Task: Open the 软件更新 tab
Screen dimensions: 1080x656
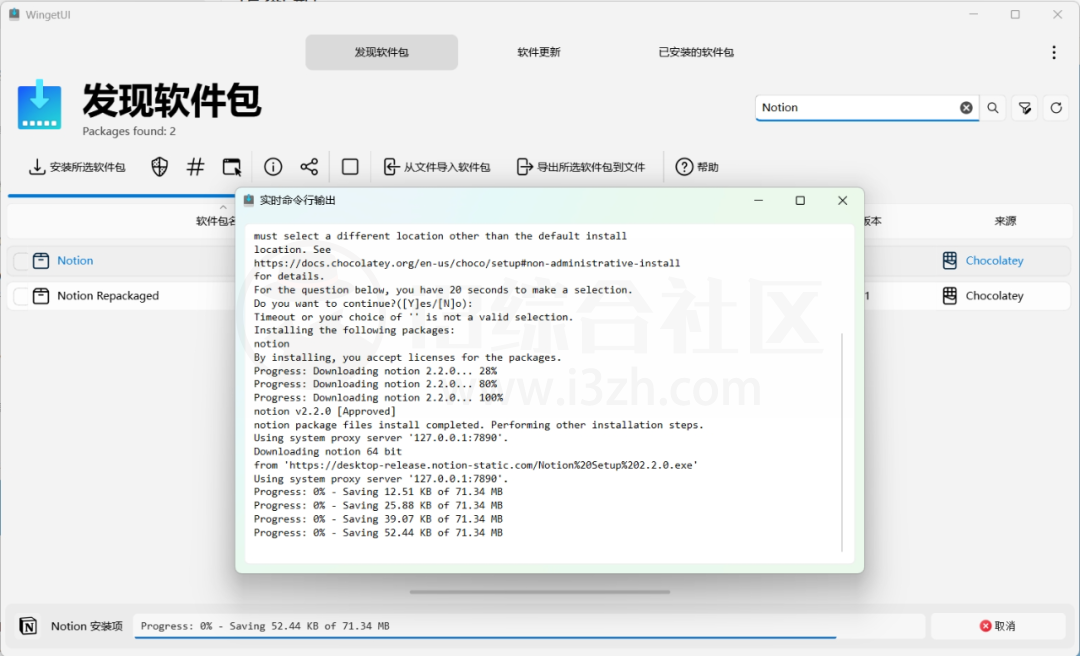Action: click(539, 52)
